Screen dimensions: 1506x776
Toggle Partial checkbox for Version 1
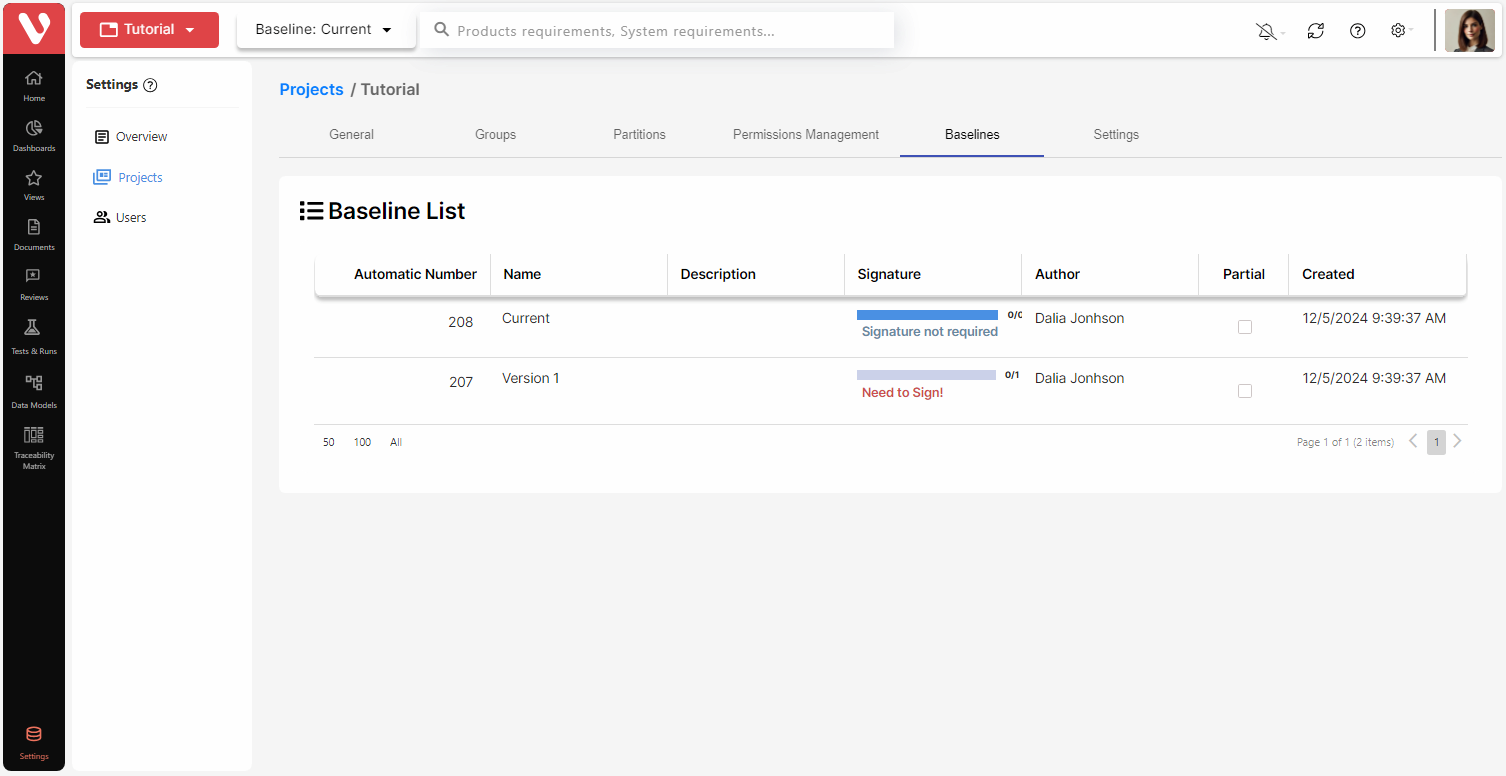[1244, 391]
